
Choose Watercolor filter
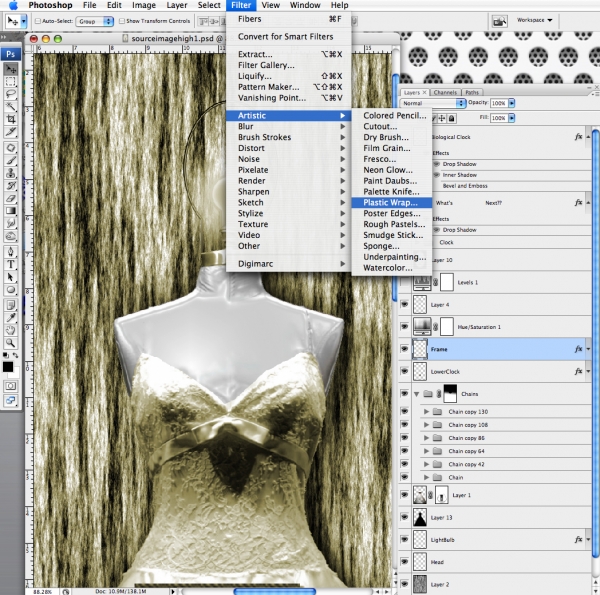coord(391,268)
